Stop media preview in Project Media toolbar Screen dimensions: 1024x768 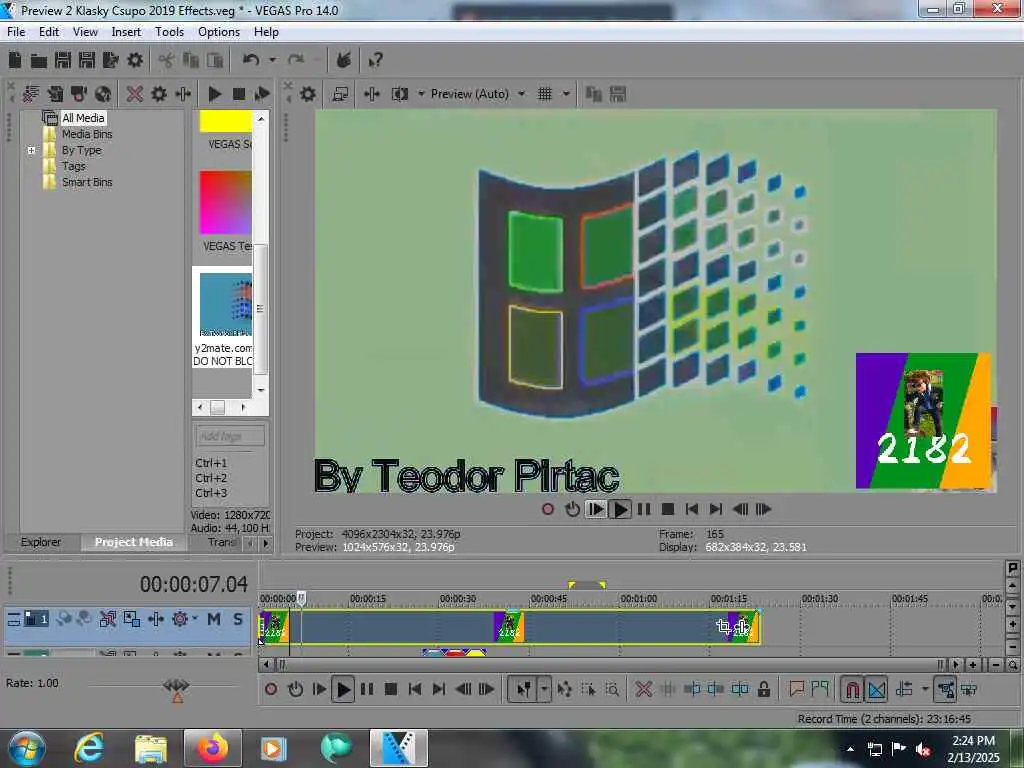coord(239,94)
